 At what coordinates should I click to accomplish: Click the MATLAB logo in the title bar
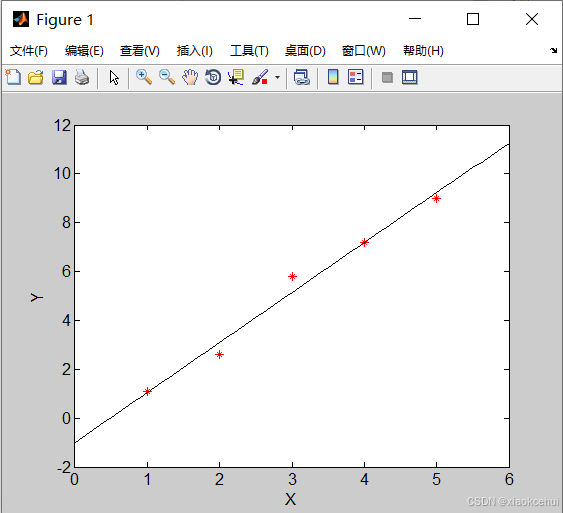(x=21, y=19)
